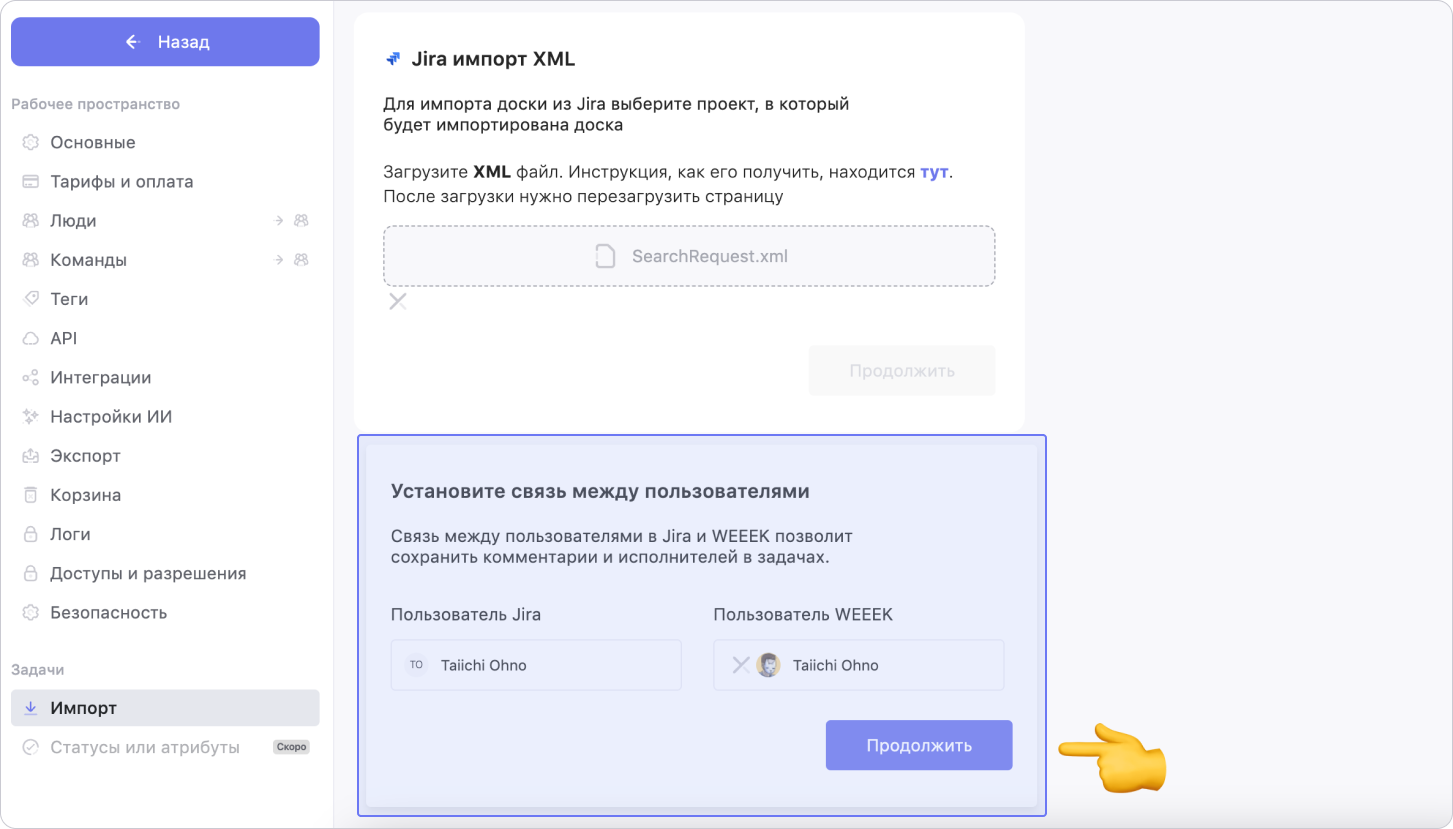
Task: Remove the uploaded SearchRequest.xml file
Action: [x=398, y=301]
